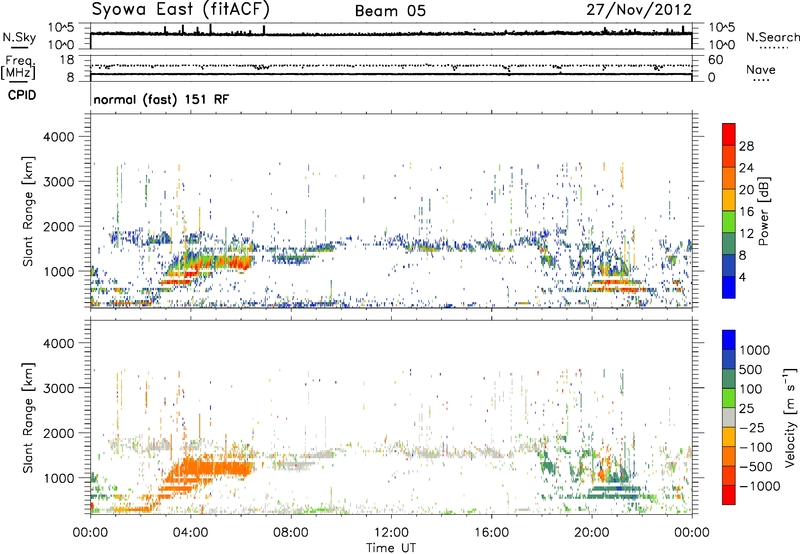This screenshot has height=554, width=800.
Task: Click the 'Syowa East (fitACF)' plot title
Action: [x=181, y=10]
